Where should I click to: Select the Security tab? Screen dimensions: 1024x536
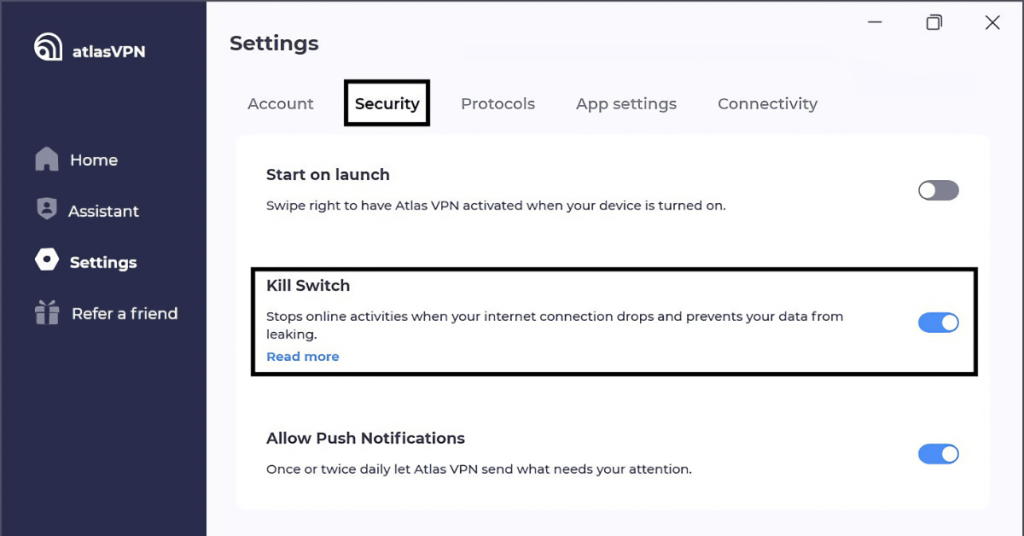pyautogui.click(x=387, y=104)
